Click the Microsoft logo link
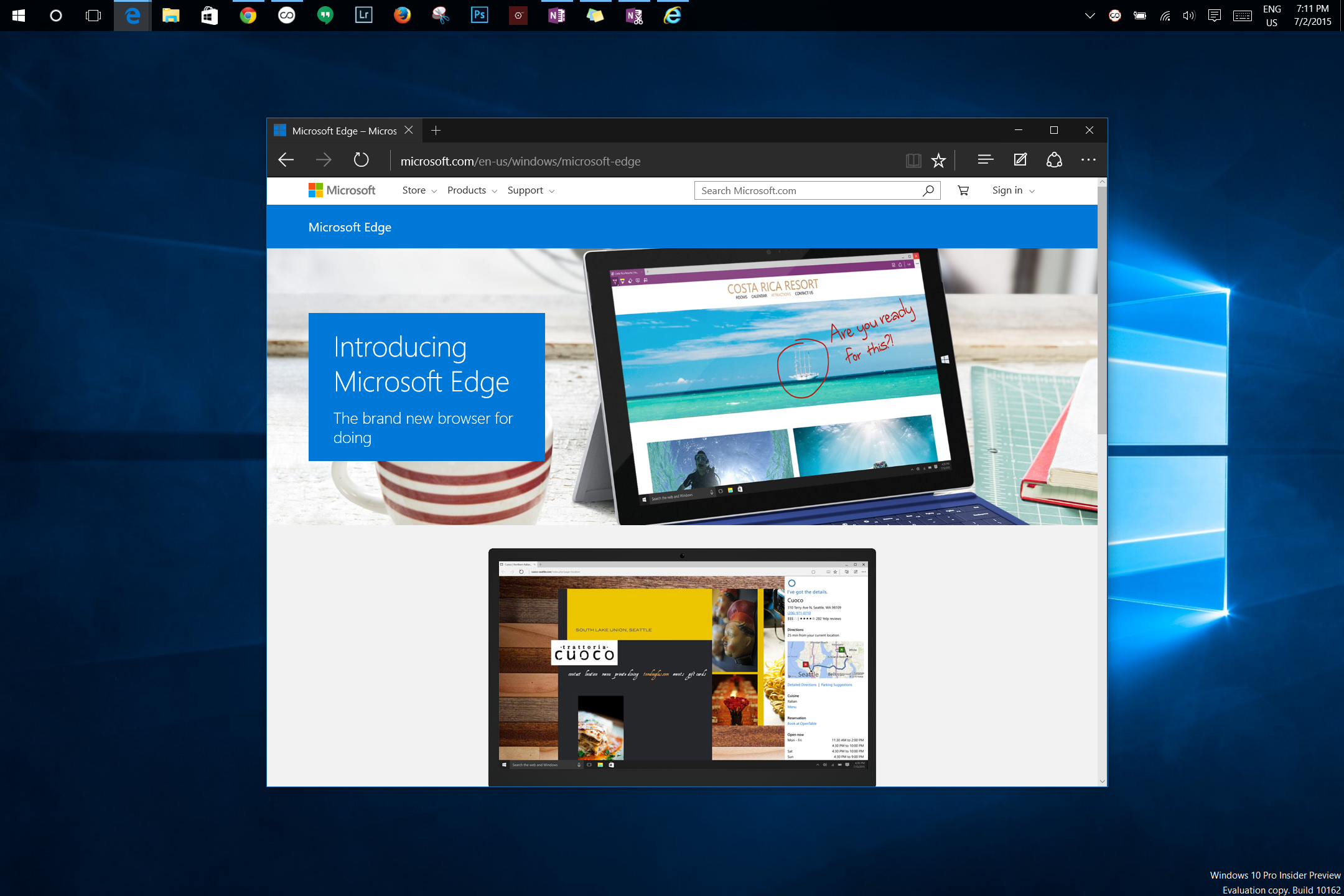The height and width of the screenshot is (896, 1344). (x=342, y=190)
